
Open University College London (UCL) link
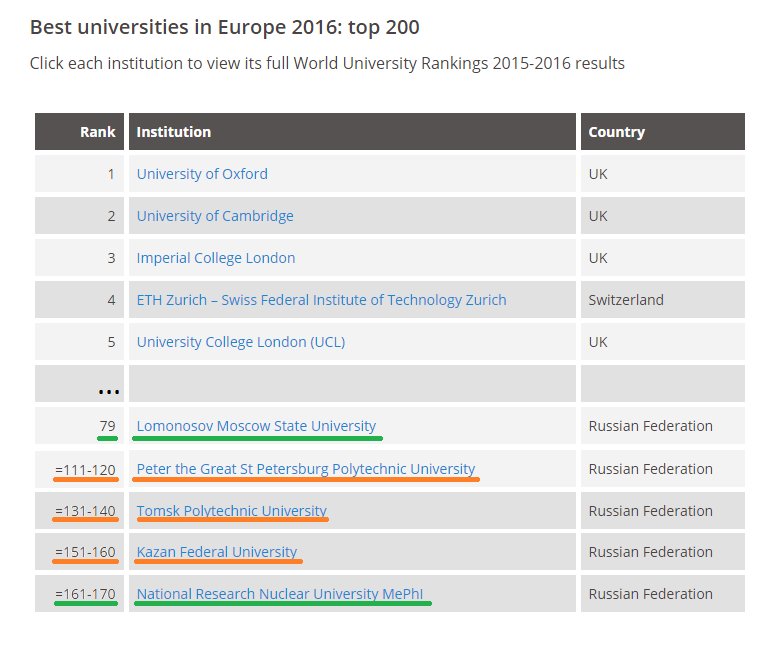pos(241,342)
